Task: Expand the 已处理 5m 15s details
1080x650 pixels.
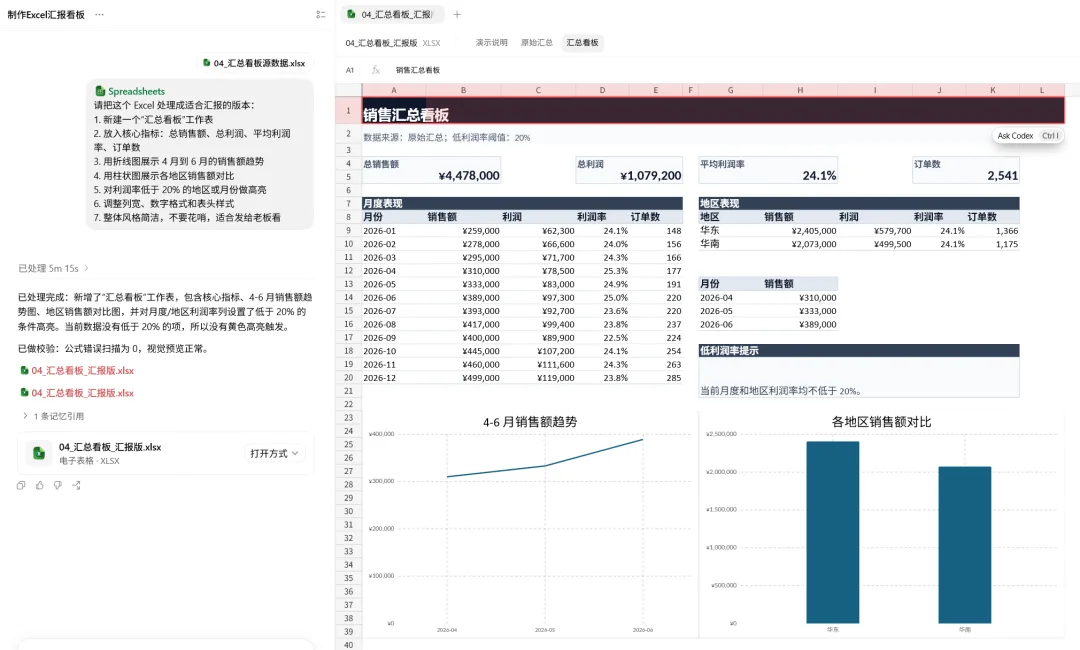Action: (53, 268)
